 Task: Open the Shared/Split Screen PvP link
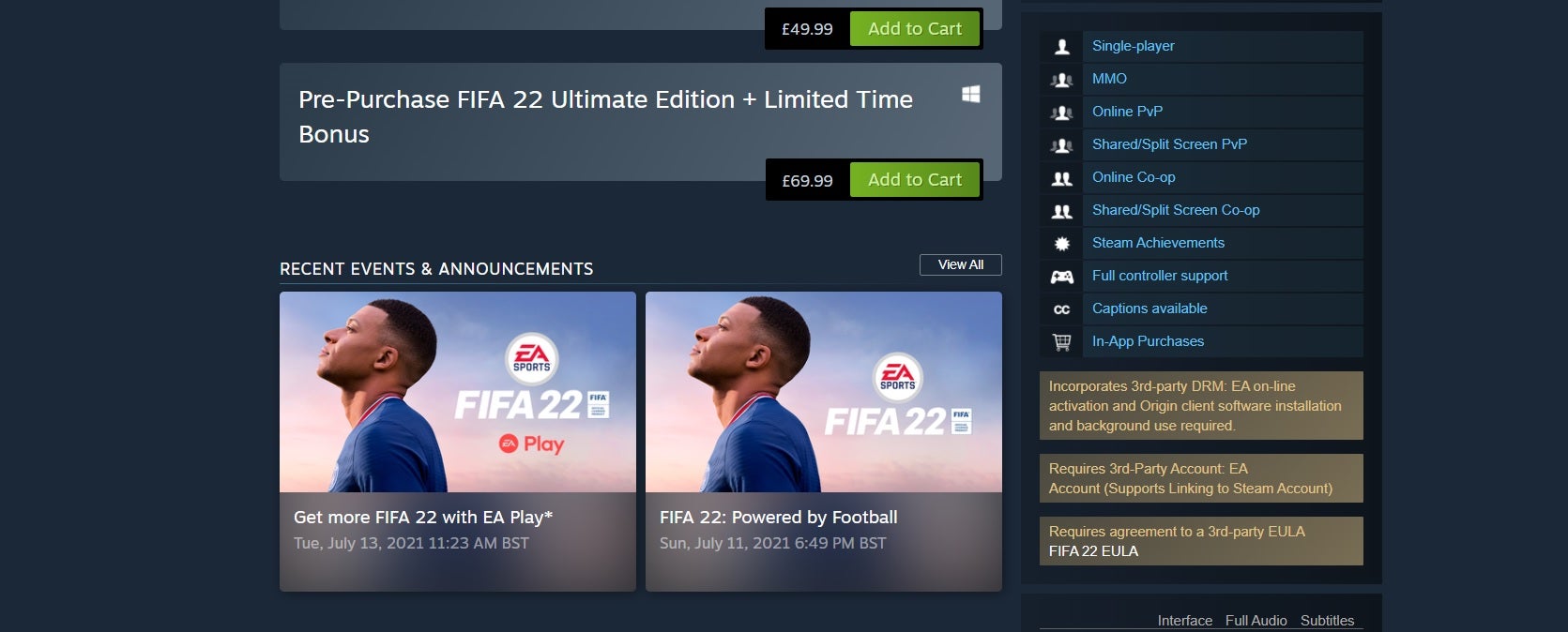pos(1169,144)
